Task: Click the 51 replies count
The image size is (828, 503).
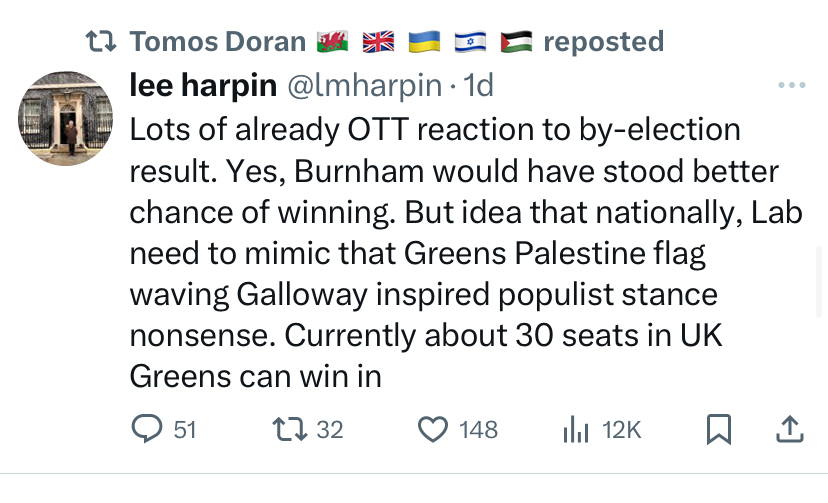Action: 185,430
